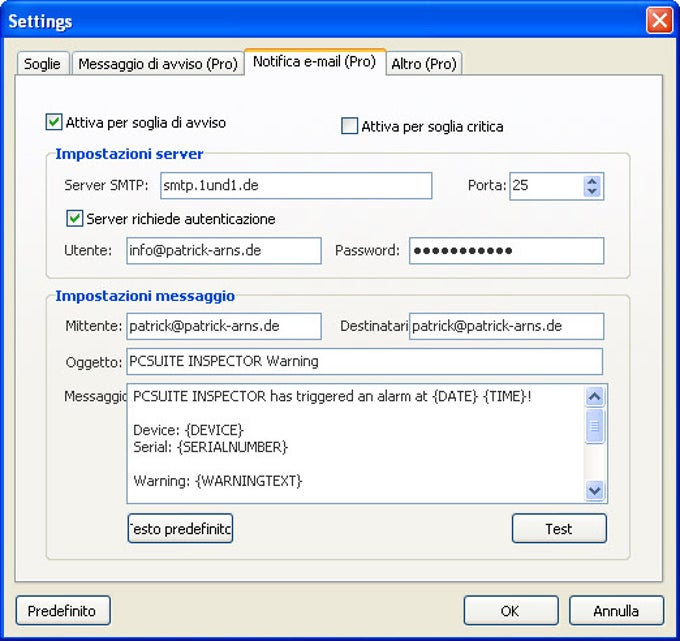Enable Attiva per soglia critica checkbox
This screenshot has height=641, width=680.
pyautogui.click(x=350, y=126)
